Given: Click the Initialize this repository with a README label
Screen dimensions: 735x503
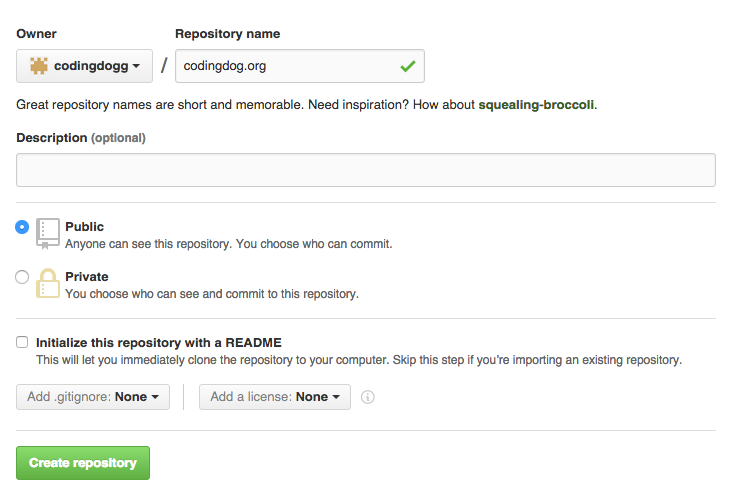Looking at the screenshot, I should click(x=159, y=343).
